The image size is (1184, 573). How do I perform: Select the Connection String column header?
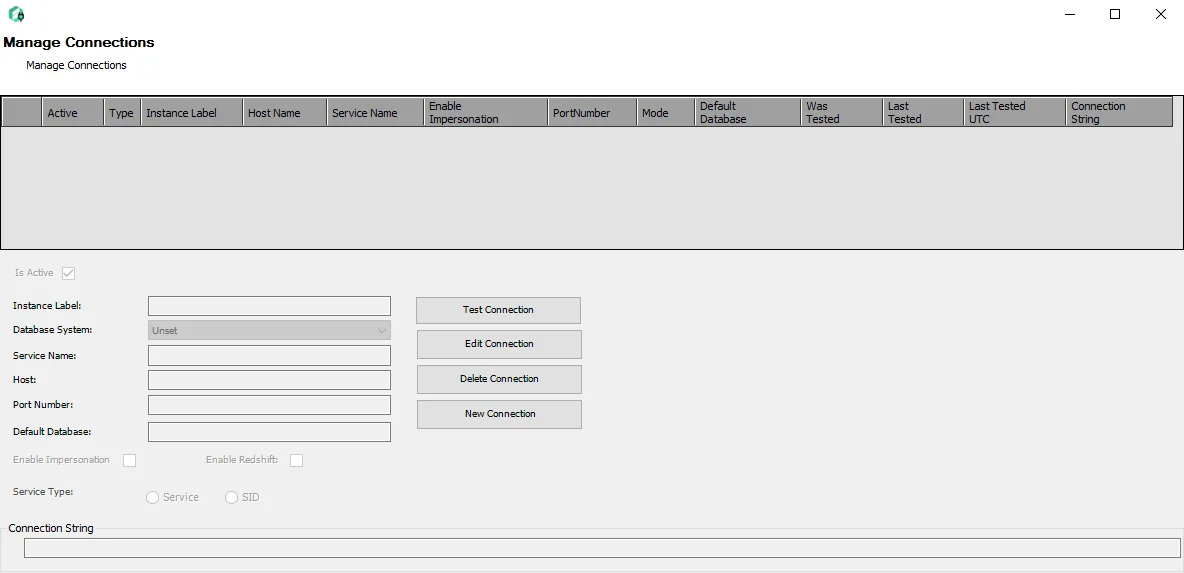pos(1119,112)
